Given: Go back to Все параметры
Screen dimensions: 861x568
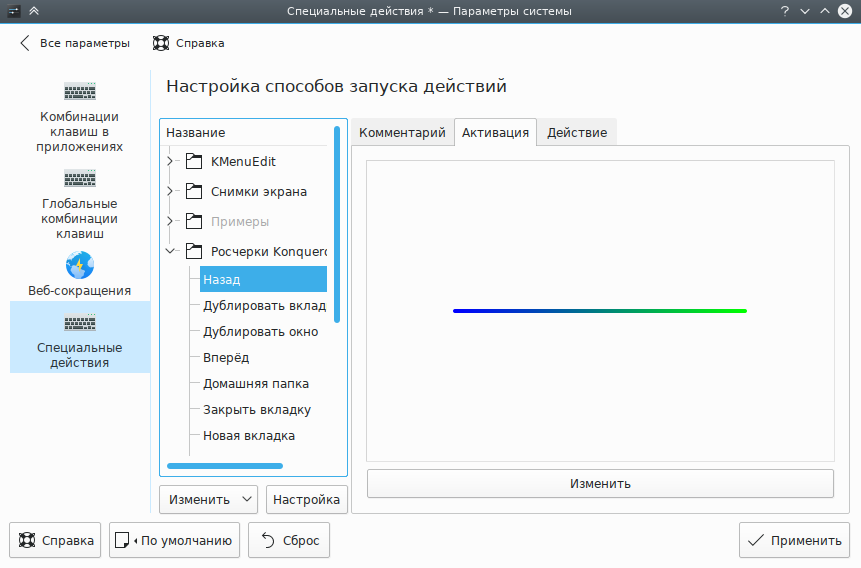Looking at the screenshot, I should point(74,43).
